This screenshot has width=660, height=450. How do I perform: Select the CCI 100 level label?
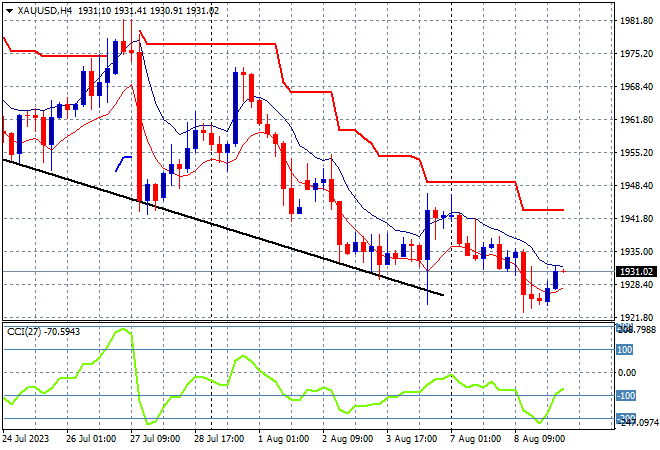[x=625, y=349]
